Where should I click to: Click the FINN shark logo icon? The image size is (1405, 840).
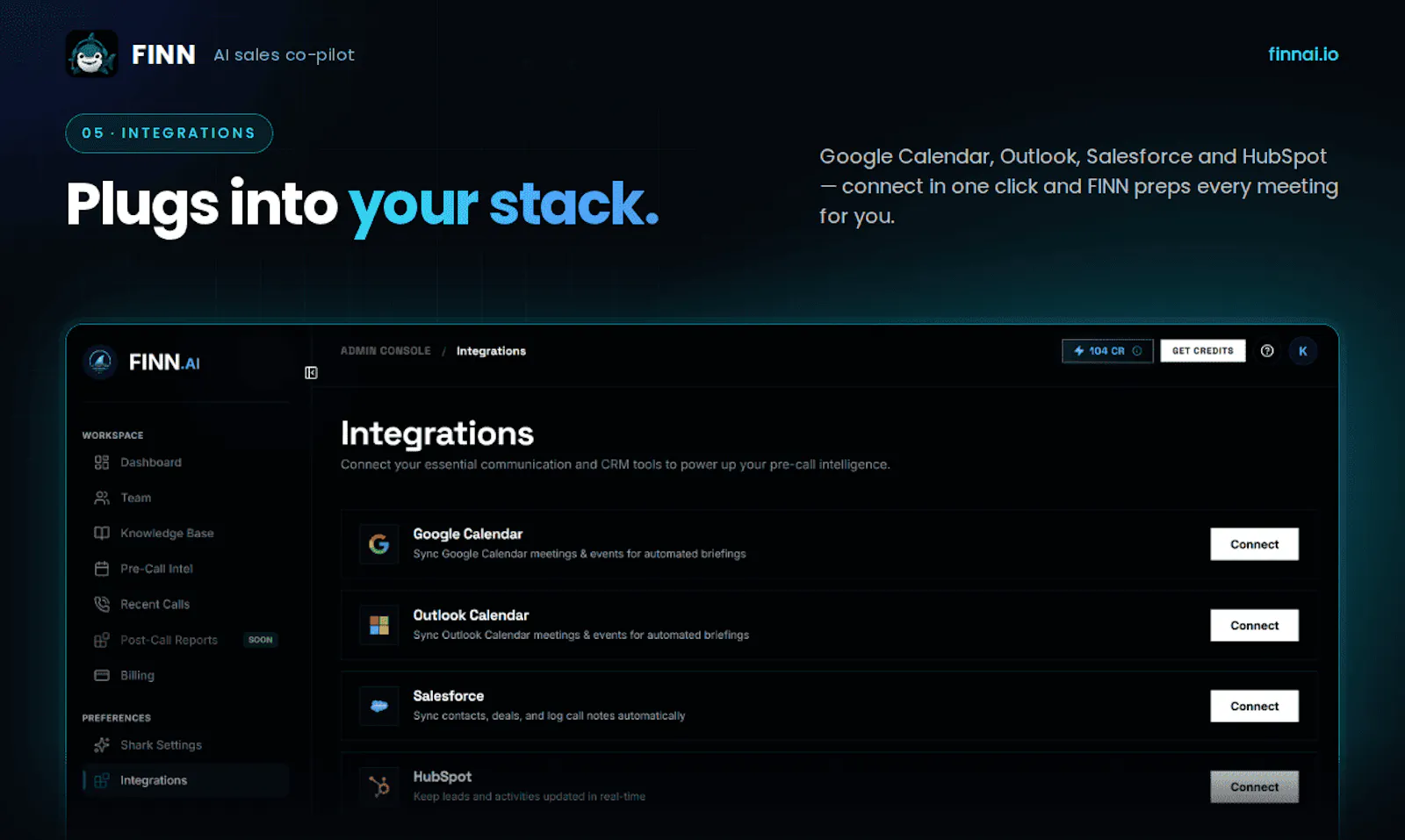[91, 54]
